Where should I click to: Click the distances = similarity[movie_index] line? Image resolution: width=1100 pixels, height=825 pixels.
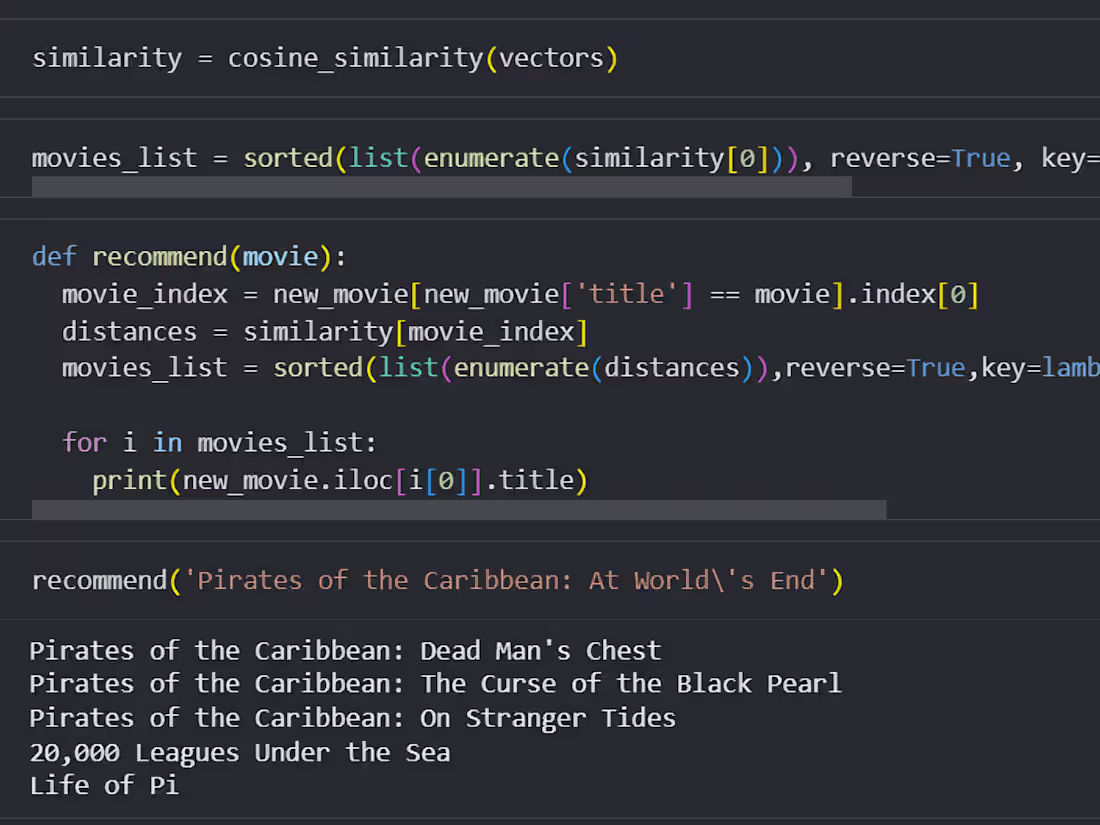click(325, 332)
